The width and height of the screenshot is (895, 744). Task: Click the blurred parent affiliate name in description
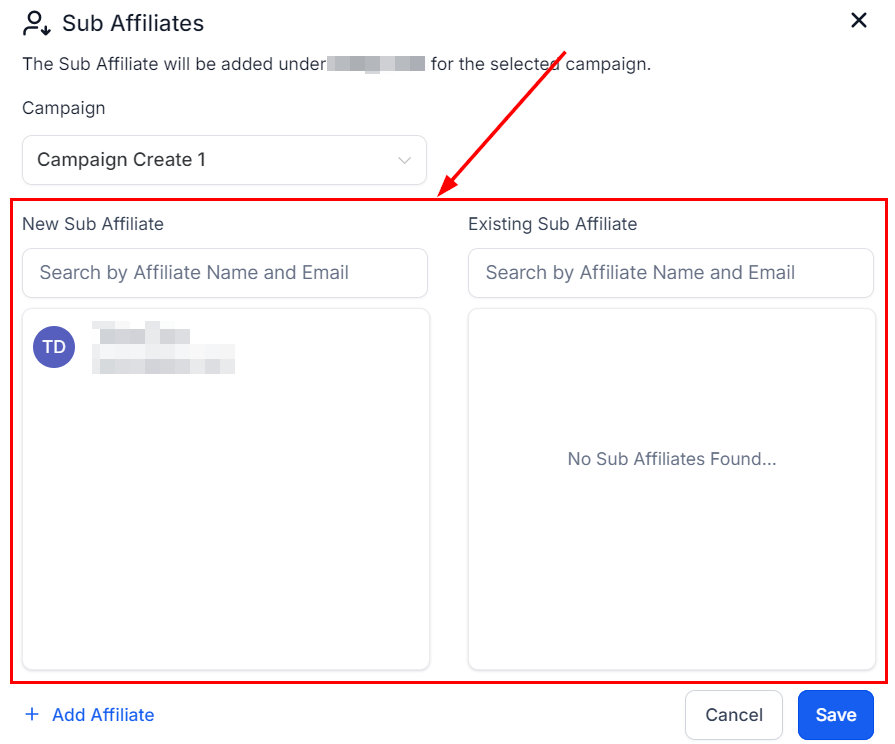[377, 64]
